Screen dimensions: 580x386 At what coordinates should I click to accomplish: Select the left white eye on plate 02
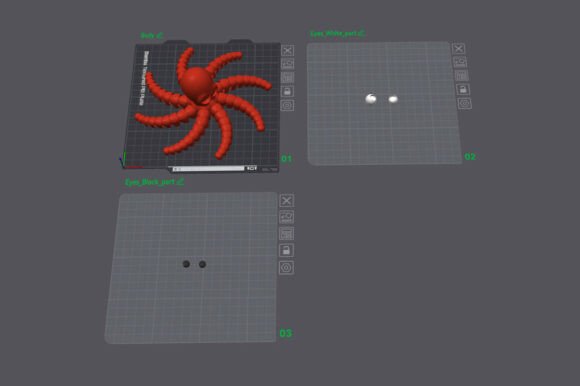coord(371,98)
